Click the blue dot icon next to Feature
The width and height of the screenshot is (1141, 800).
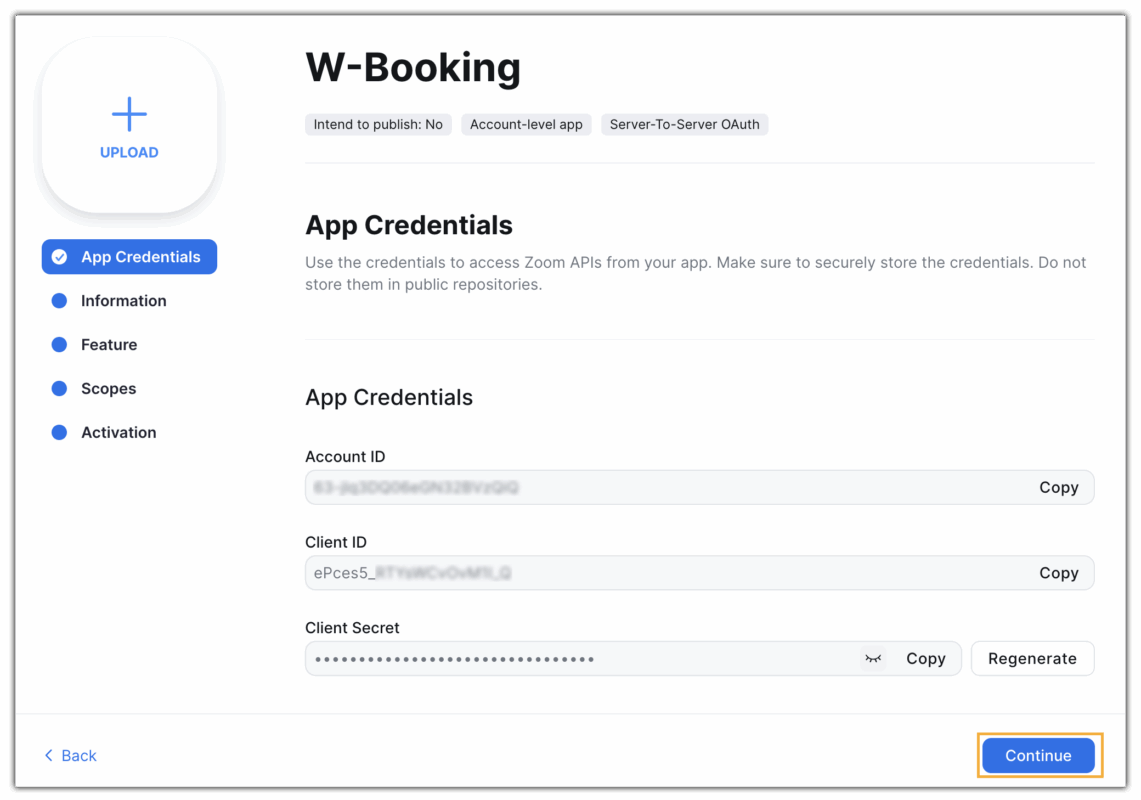[x=61, y=344]
